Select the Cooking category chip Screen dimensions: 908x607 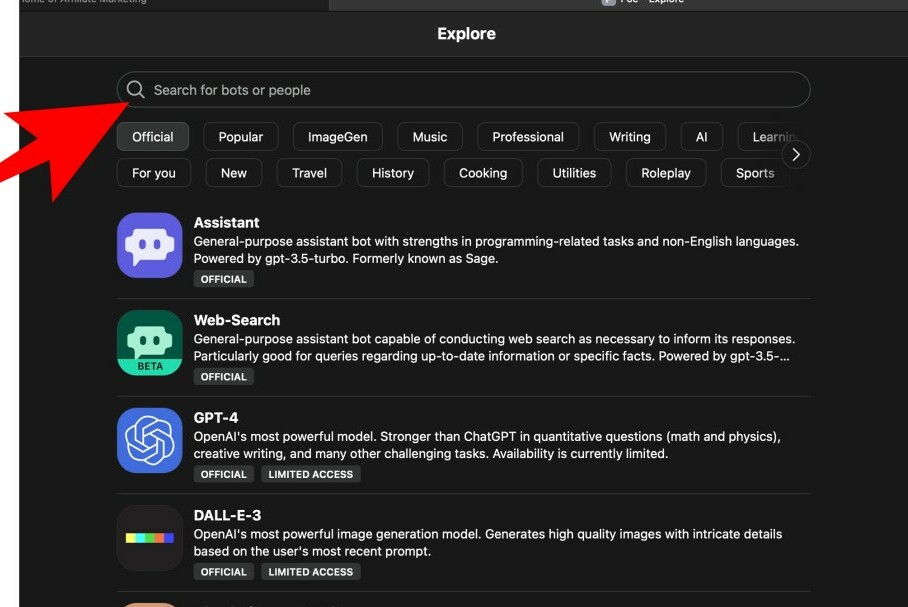tap(483, 173)
